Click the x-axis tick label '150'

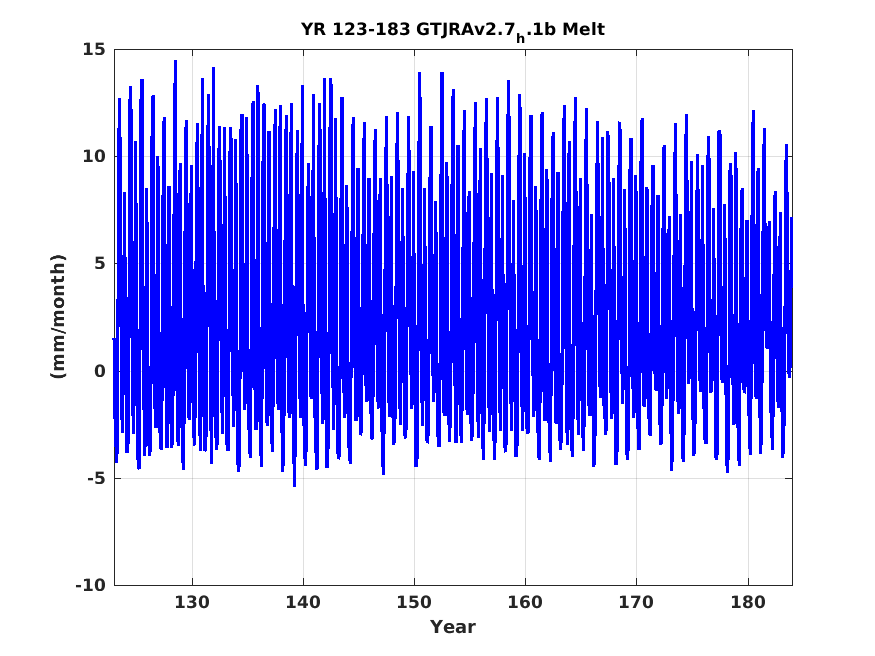pos(414,603)
